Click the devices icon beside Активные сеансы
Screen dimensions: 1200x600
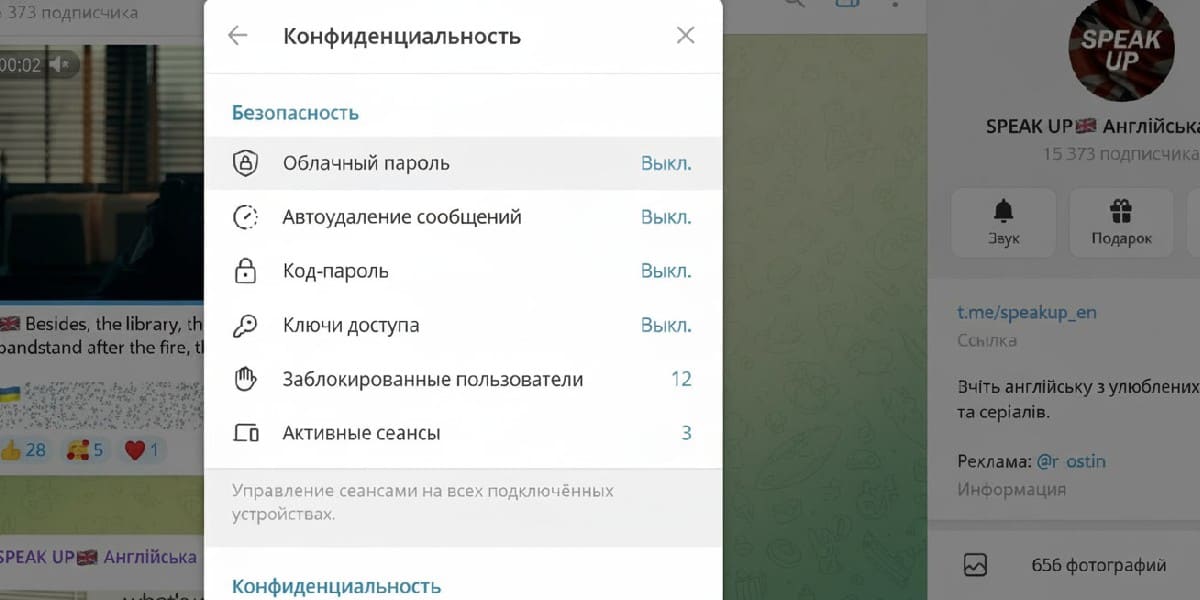(x=245, y=433)
